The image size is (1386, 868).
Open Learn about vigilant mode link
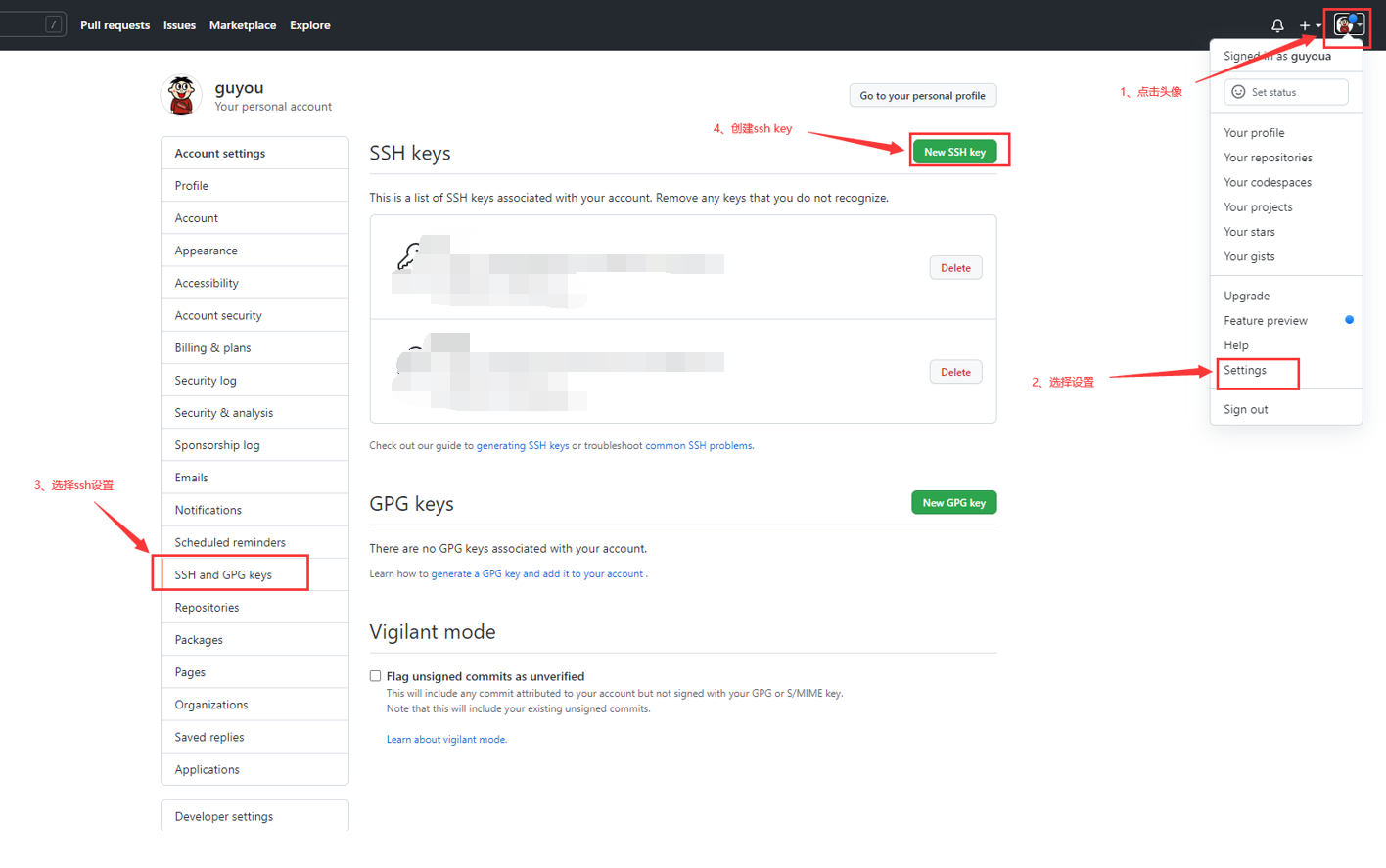click(446, 739)
